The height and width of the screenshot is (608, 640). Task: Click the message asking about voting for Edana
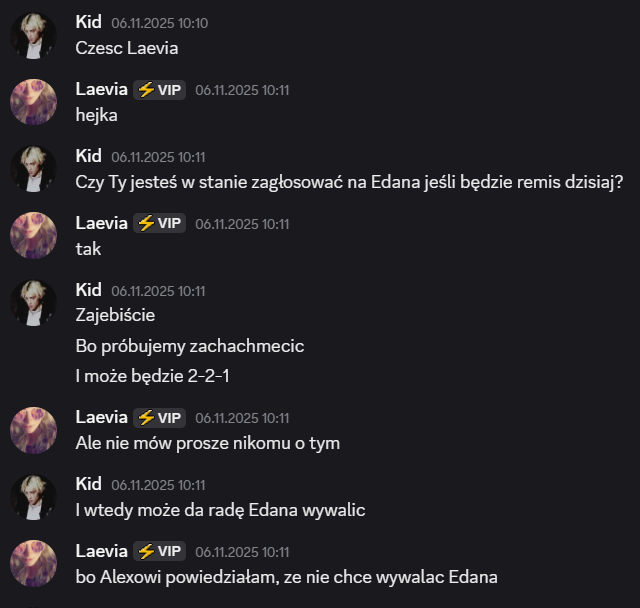click(x=349, y=182)
